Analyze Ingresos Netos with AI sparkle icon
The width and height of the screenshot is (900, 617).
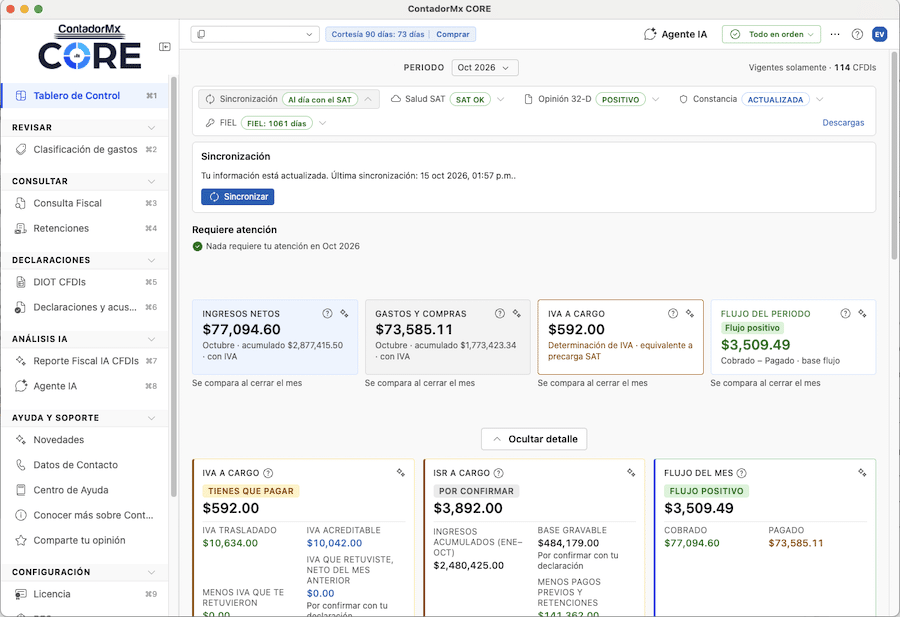point(344,313)
